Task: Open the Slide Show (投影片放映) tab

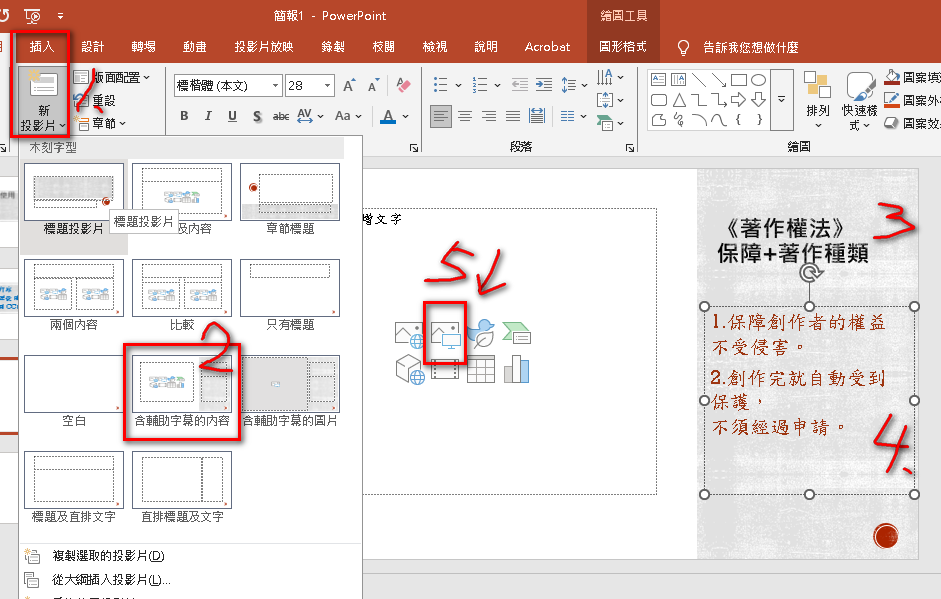Action: 263,47
